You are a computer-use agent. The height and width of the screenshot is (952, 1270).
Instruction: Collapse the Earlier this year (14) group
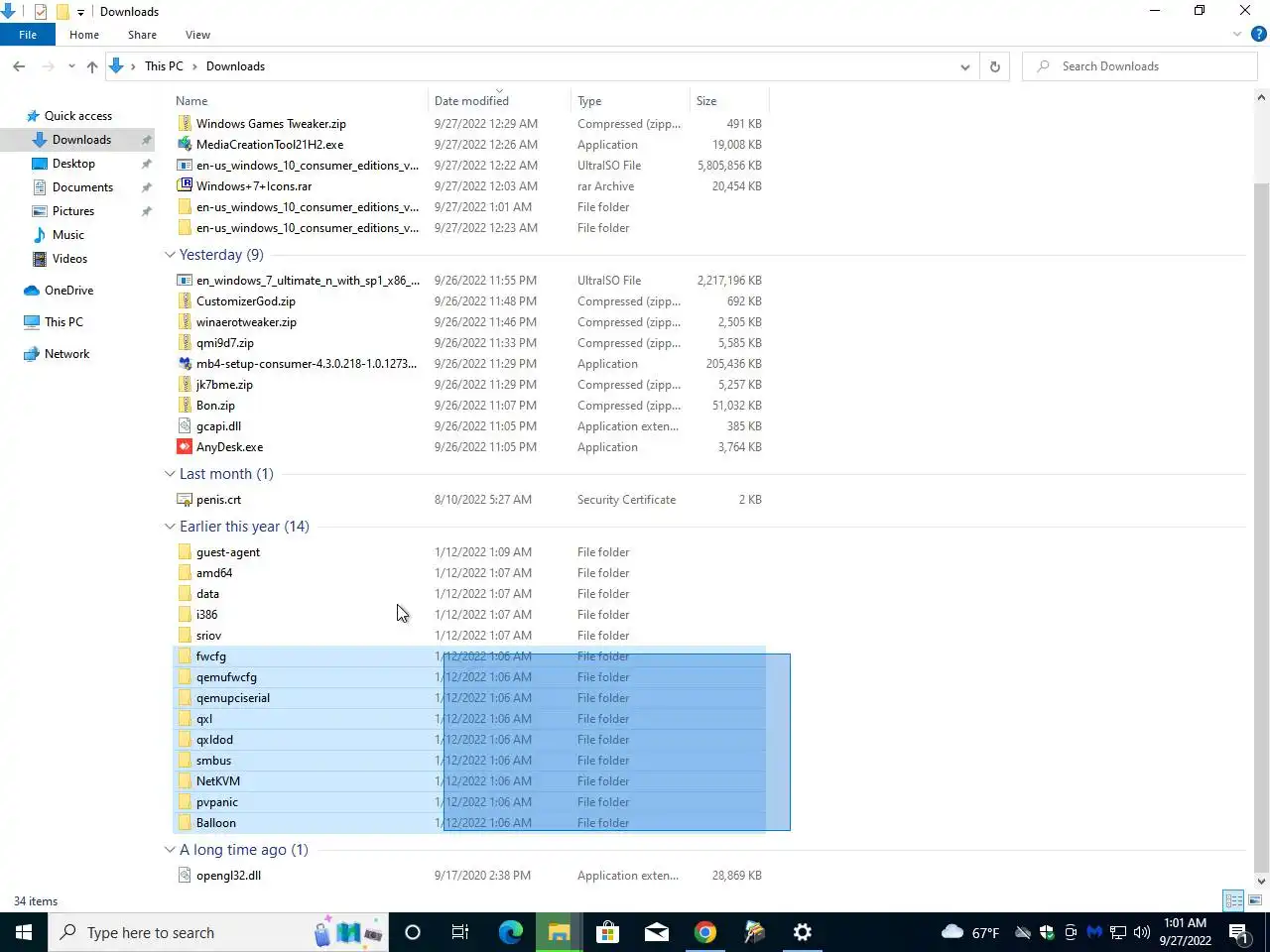(170, 527)
